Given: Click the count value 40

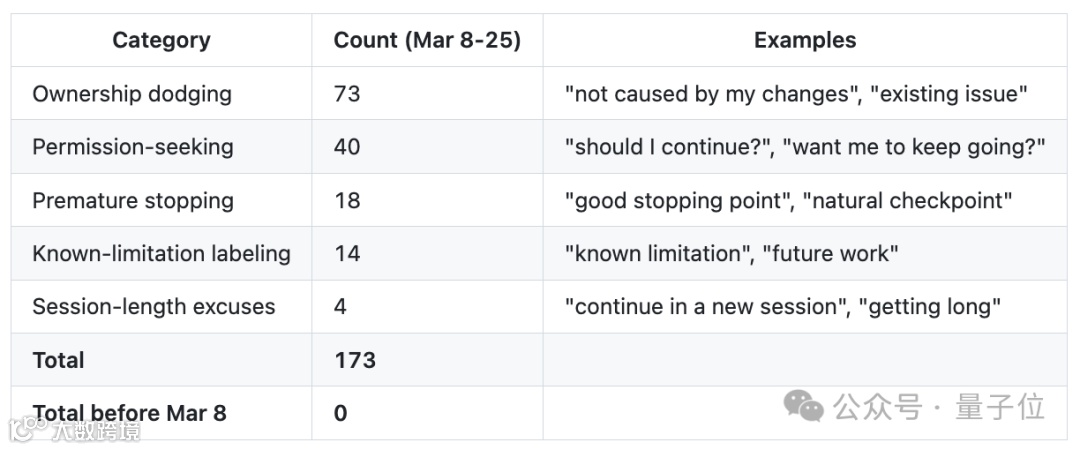Looking at the screenshot, I should pyautogui.click(x=347, y=147).
